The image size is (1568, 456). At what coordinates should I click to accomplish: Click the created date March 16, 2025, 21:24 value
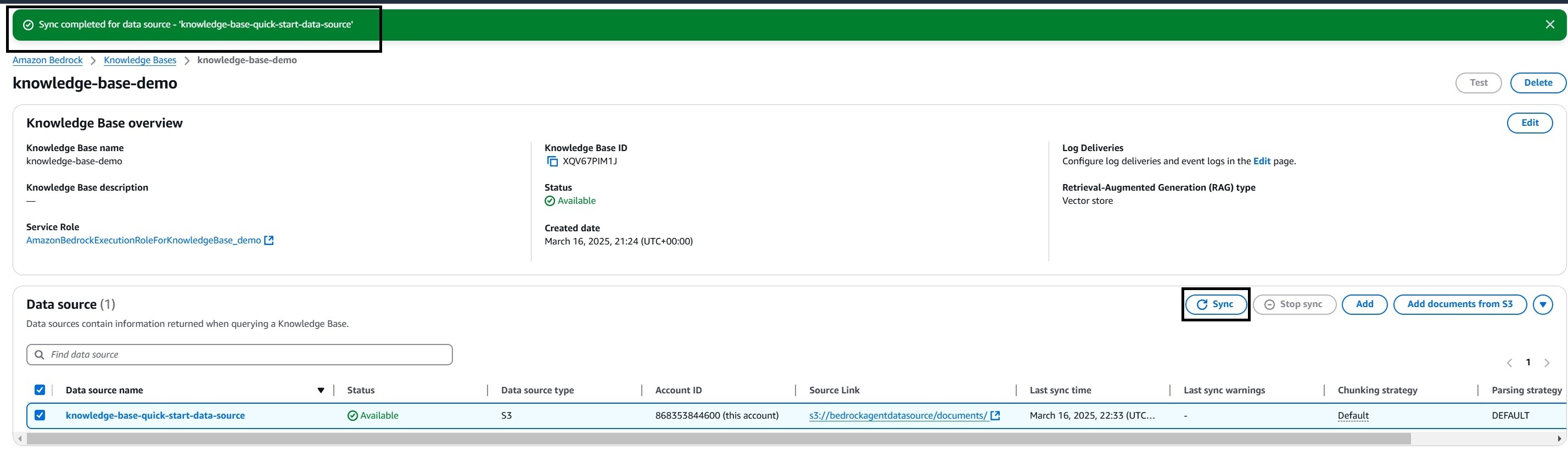618,242
